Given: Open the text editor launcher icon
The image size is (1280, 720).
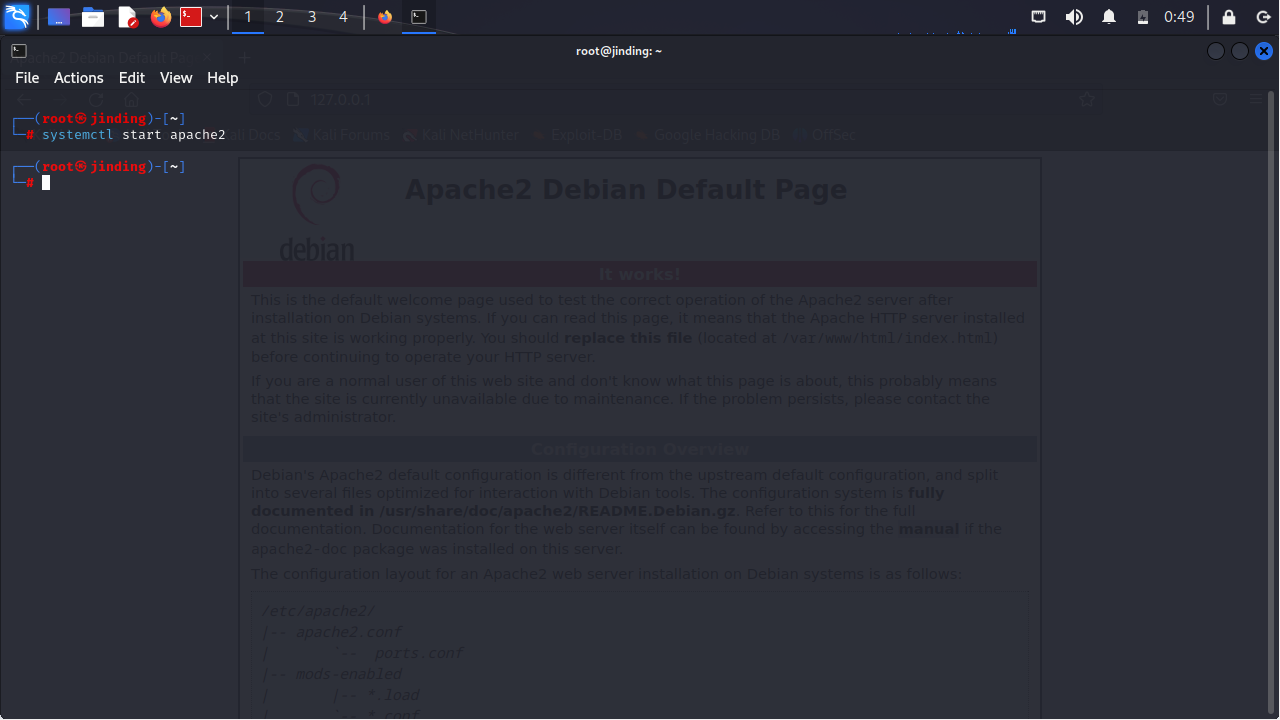Looking at the screenshot, I should coord(128,17).
